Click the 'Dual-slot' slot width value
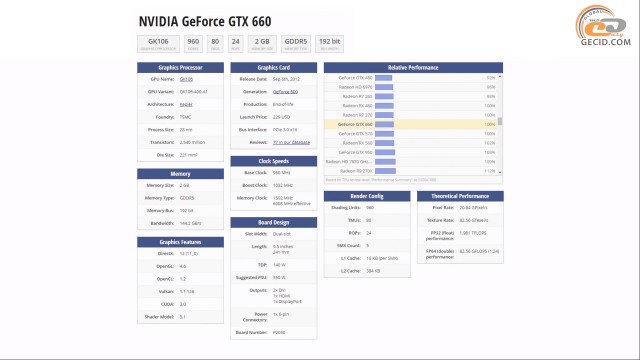This screenshot has width=640, height=360. click(x=282, y=234)
